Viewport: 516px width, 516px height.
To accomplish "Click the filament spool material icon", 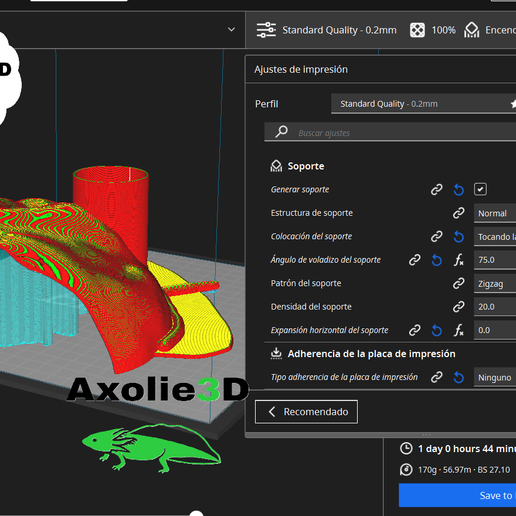I will [406, 469].
